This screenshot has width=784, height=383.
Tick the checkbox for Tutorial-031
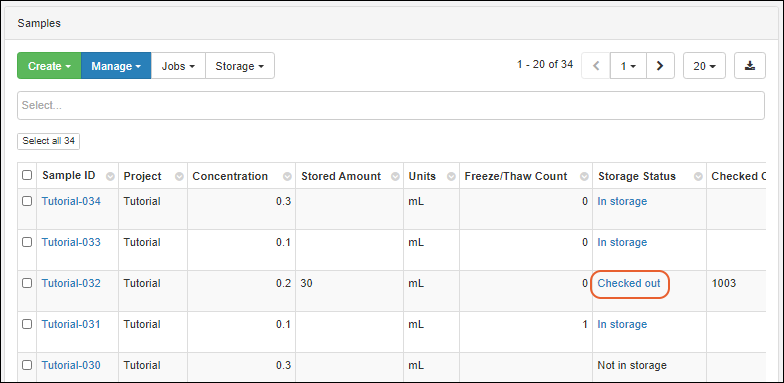27,324
